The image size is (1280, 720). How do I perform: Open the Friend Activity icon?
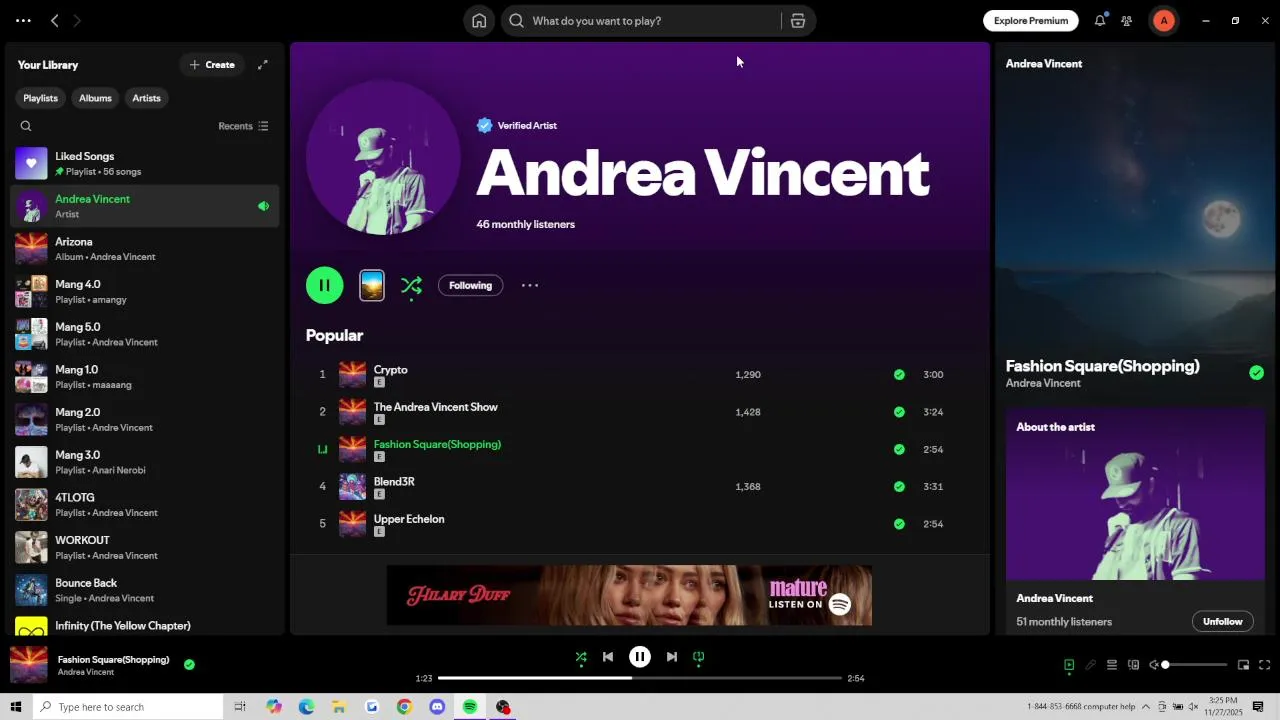pyautogui.click(x=1127, y=20)
